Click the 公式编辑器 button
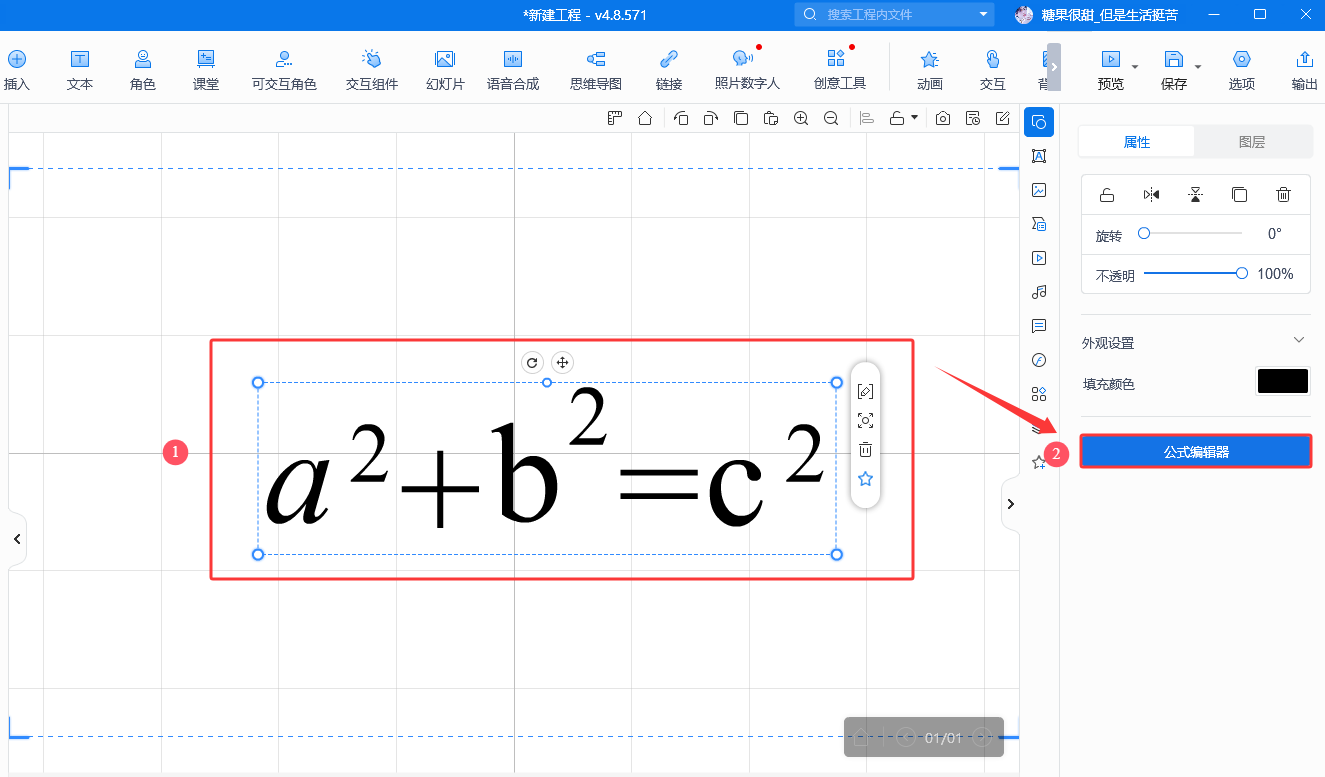Viewport: 1325px width, 777px height. click(x=1196, y=452)
